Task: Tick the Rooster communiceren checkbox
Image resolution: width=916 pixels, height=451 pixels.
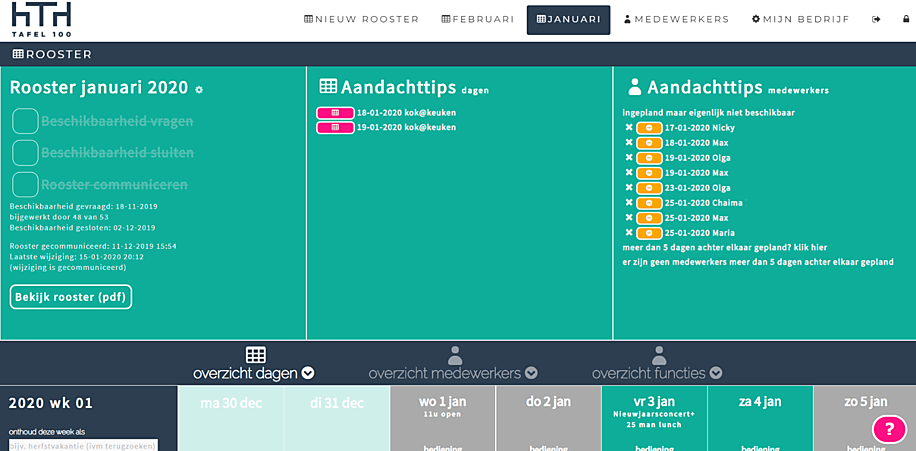Action: click(26, 185)
